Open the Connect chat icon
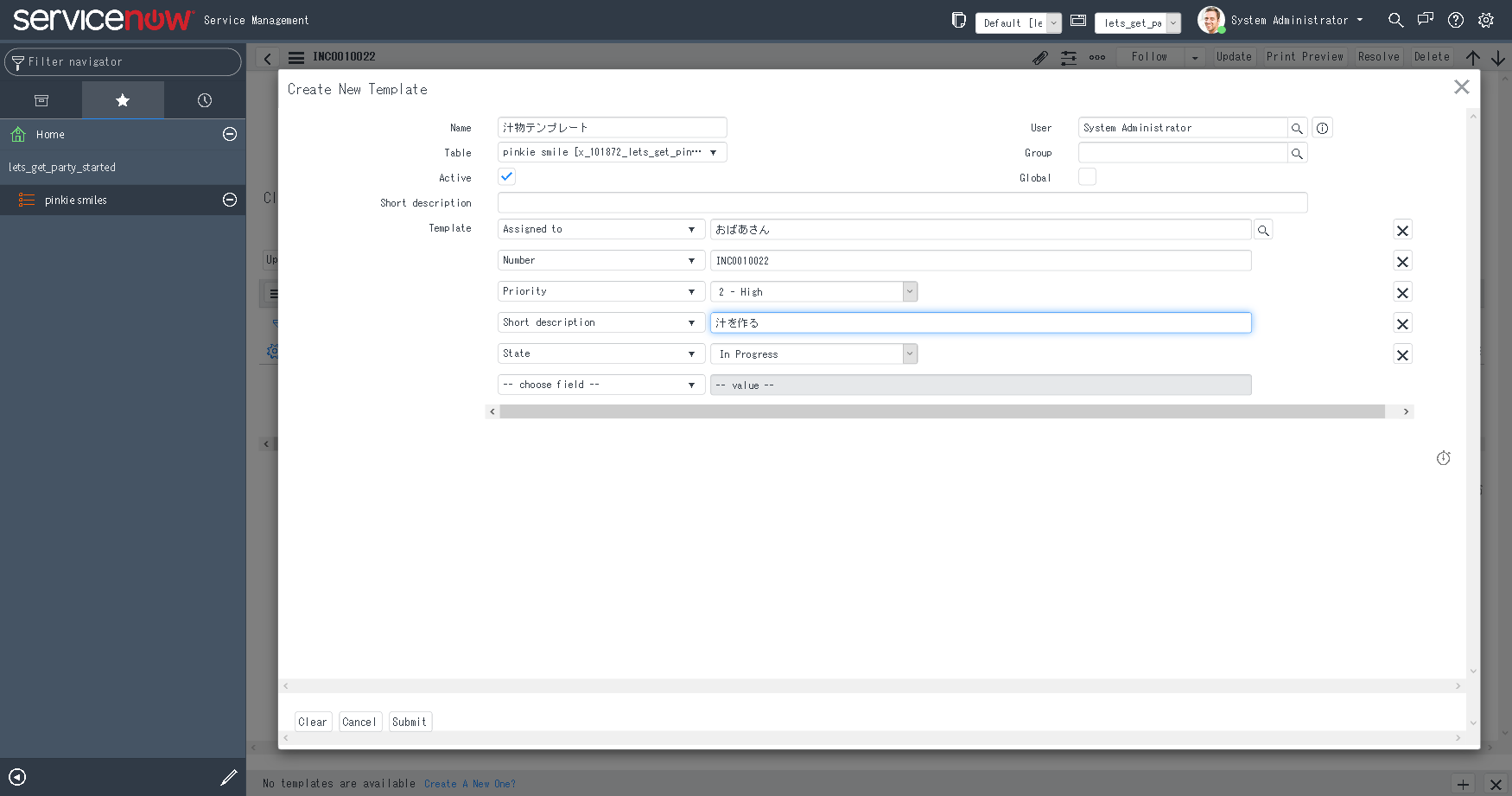The width and height of the screenshot is (1512, 796). point(1426,19)
